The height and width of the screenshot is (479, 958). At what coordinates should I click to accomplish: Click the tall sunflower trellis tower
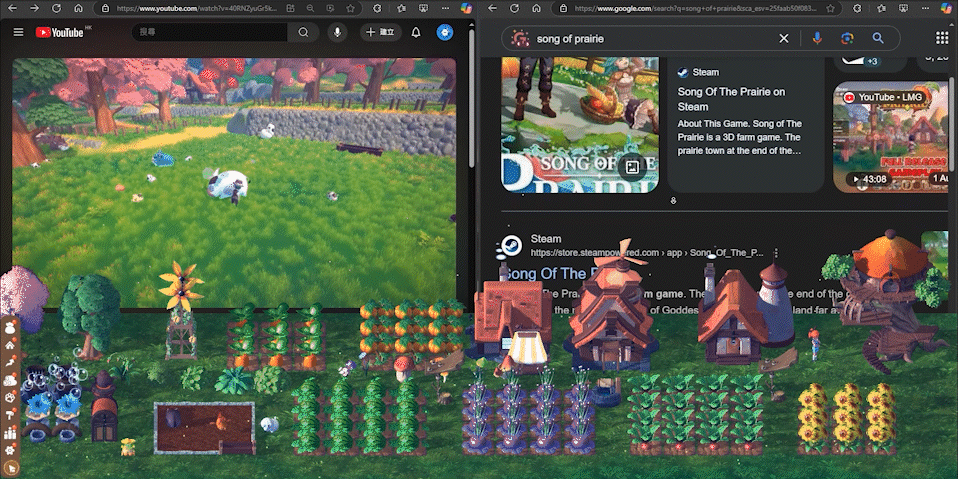(x=181, y=310)
